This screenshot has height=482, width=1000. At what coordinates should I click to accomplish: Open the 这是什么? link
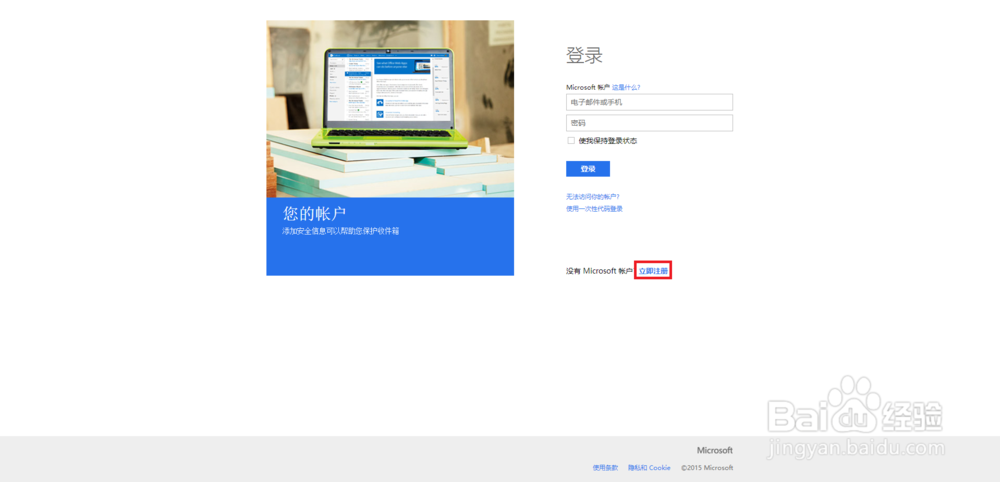coord(626,87)
